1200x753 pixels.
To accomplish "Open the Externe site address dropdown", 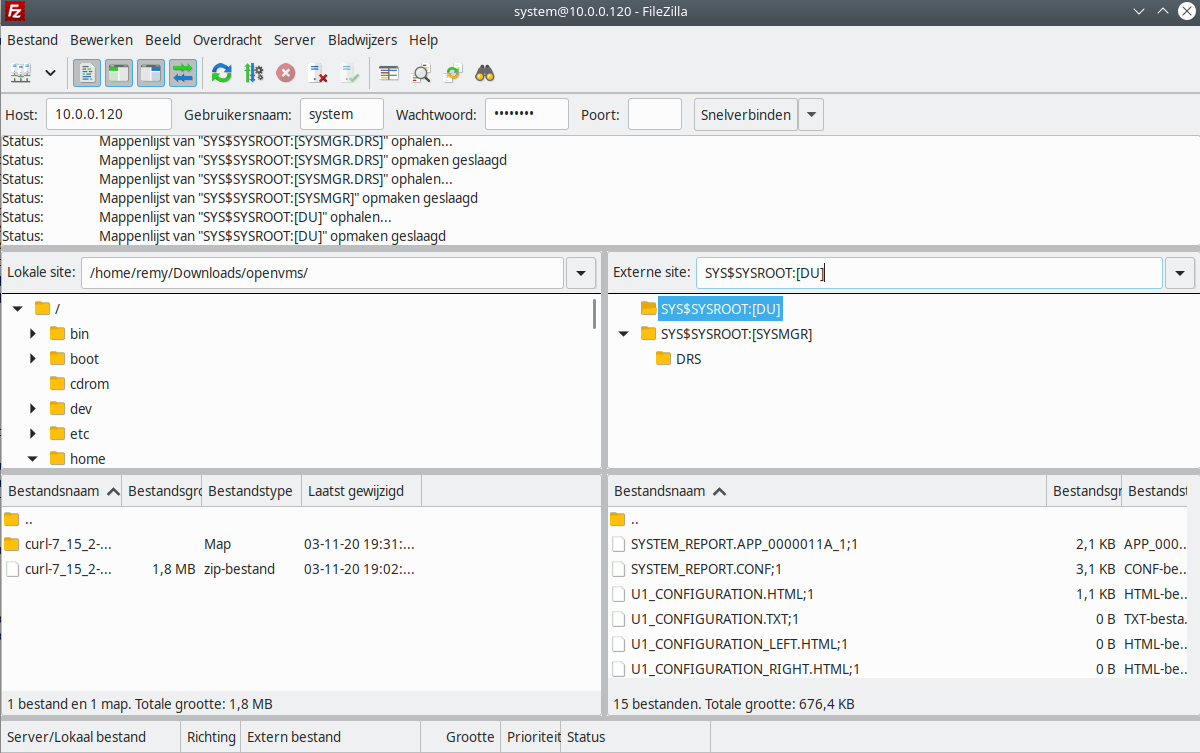I will (1180, 272).
